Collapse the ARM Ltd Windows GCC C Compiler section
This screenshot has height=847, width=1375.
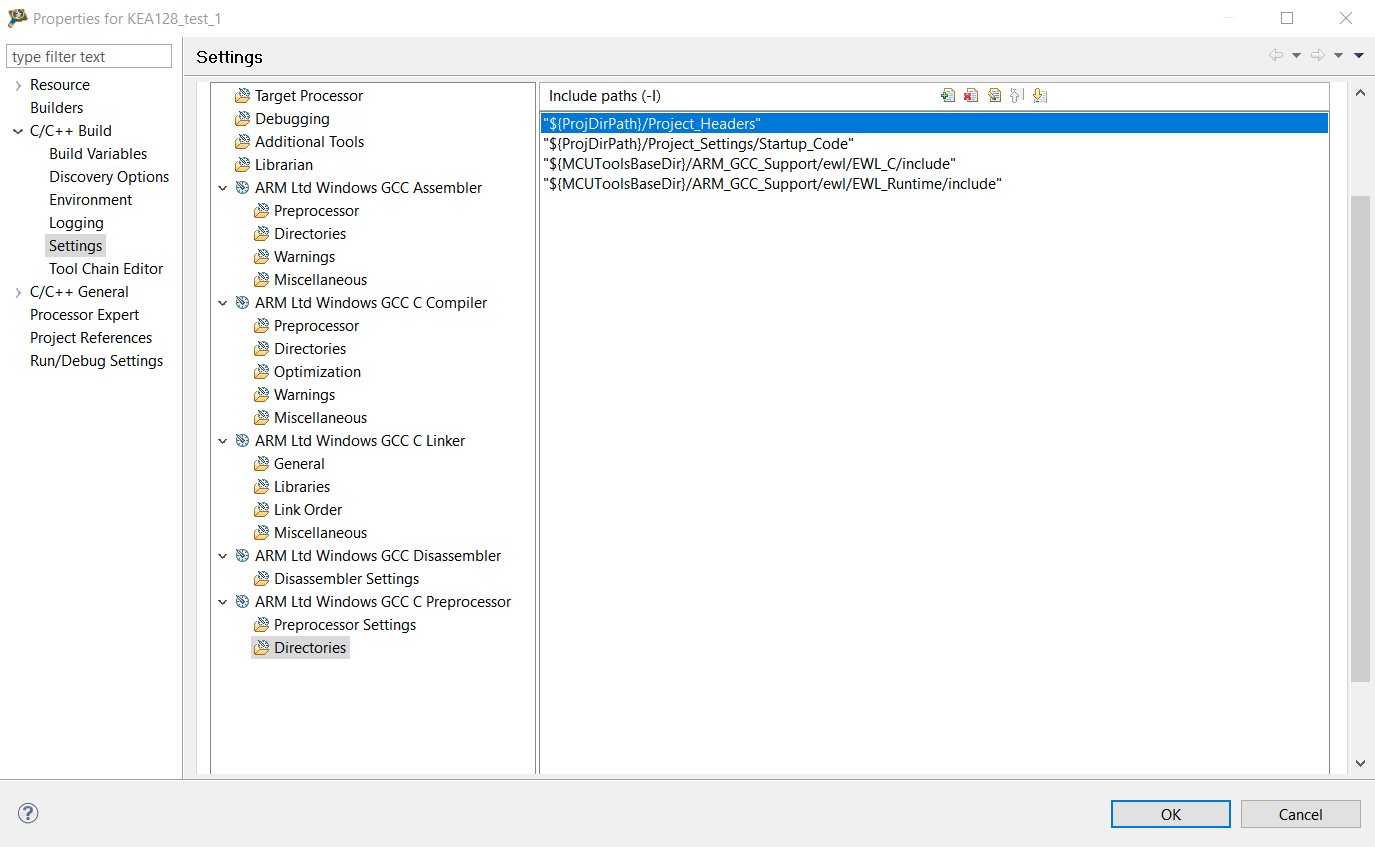click(222, 302)
